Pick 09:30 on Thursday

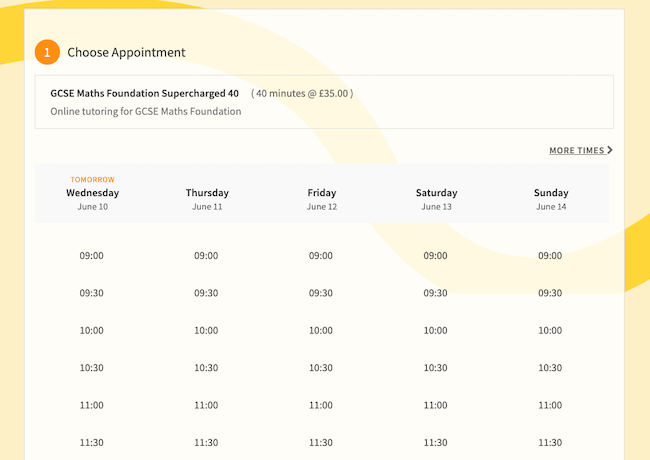[x=206, y=293]
